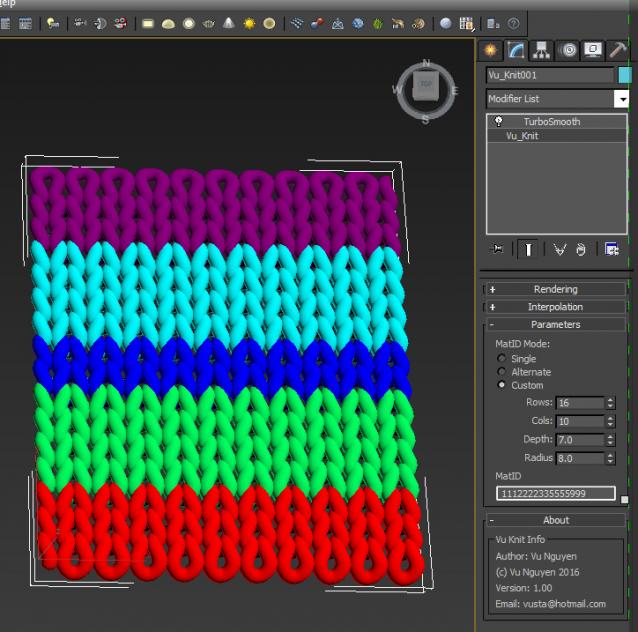Choose the Custom MatID mode

(x=502, y=385)
